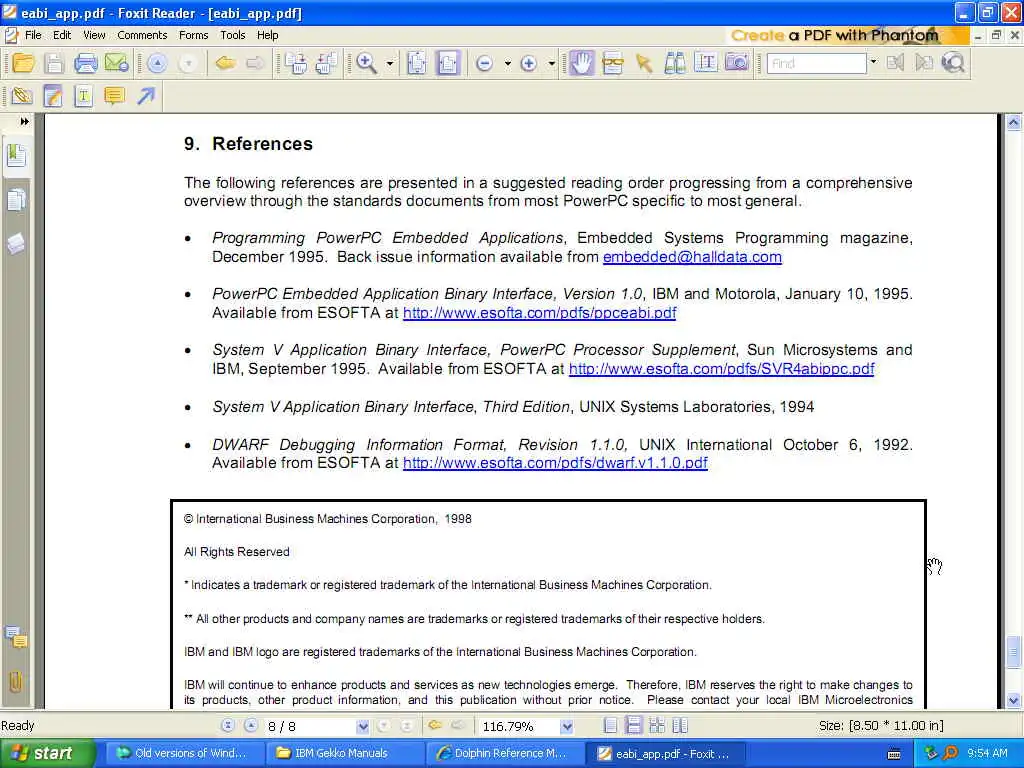
Task: Click the advanced search magnifier icon
Action: click(954, 63)
